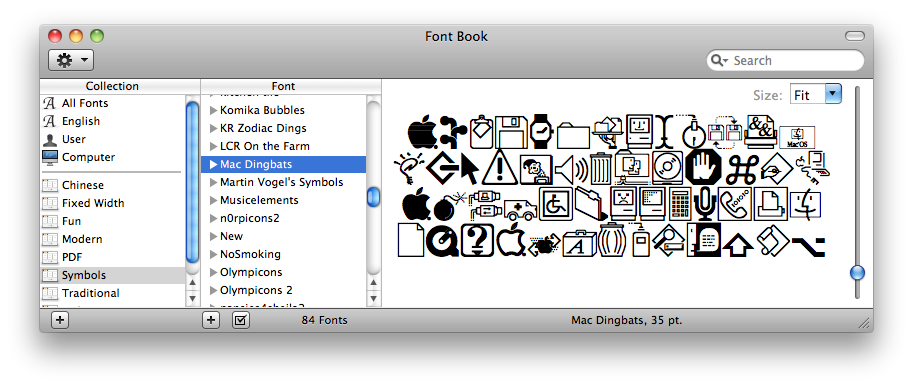Expand the Komika Bubbles font family

(213, 110)
